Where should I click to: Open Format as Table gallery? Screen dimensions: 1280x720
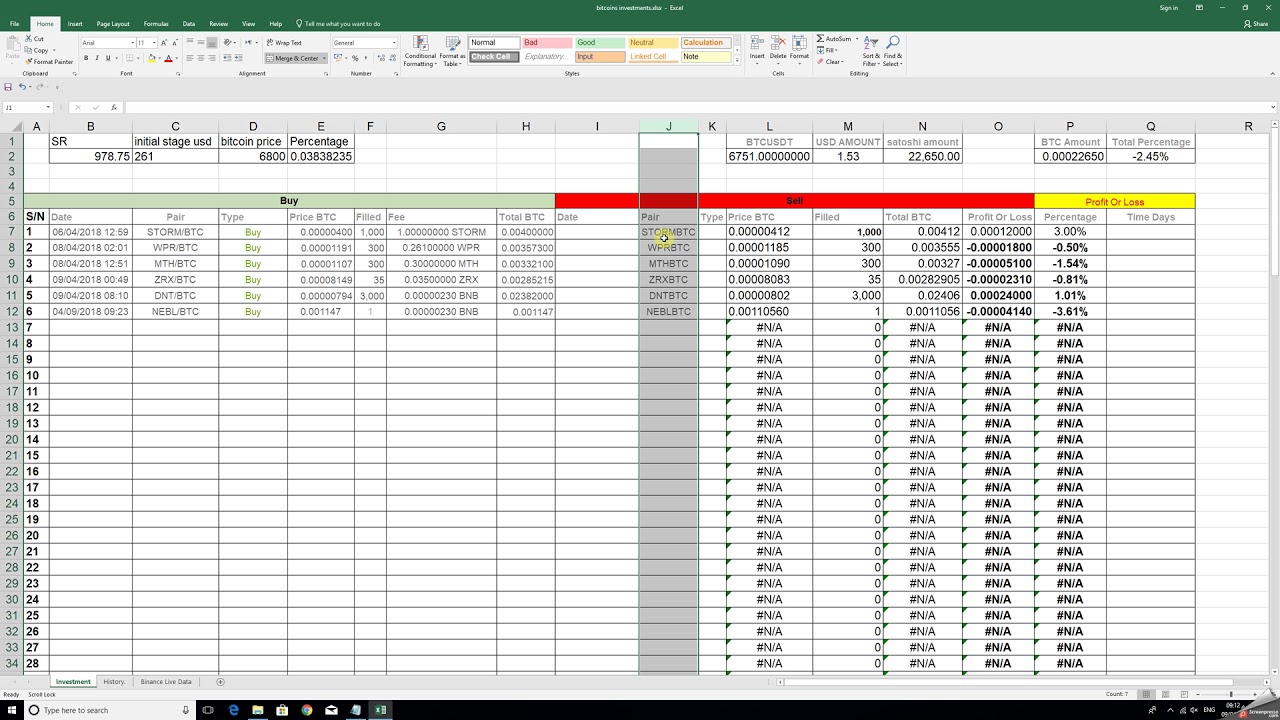coord(453,52)
